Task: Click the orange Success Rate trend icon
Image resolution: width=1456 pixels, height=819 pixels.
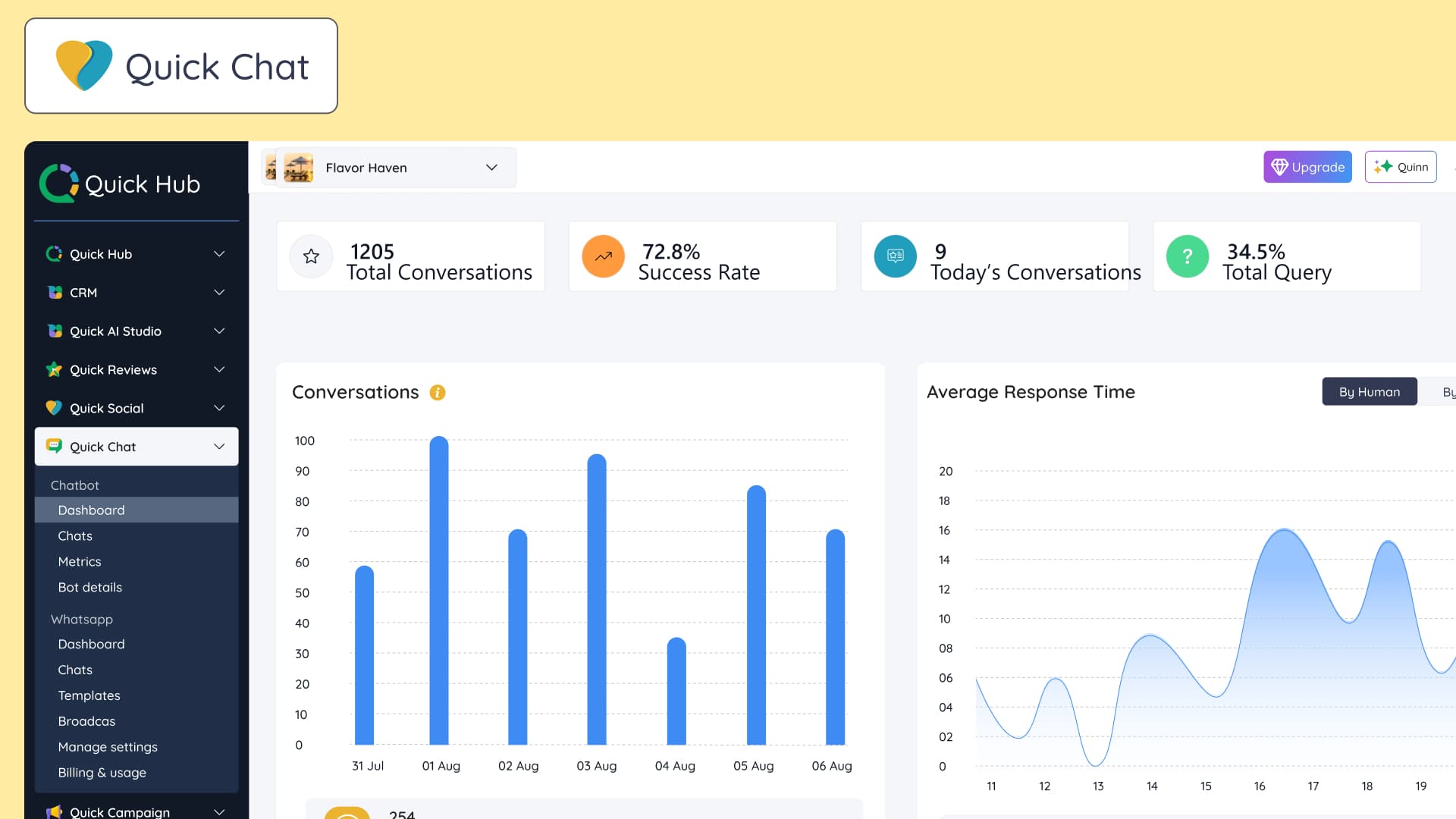Action: pyautogui.click(x=603, y=256)
